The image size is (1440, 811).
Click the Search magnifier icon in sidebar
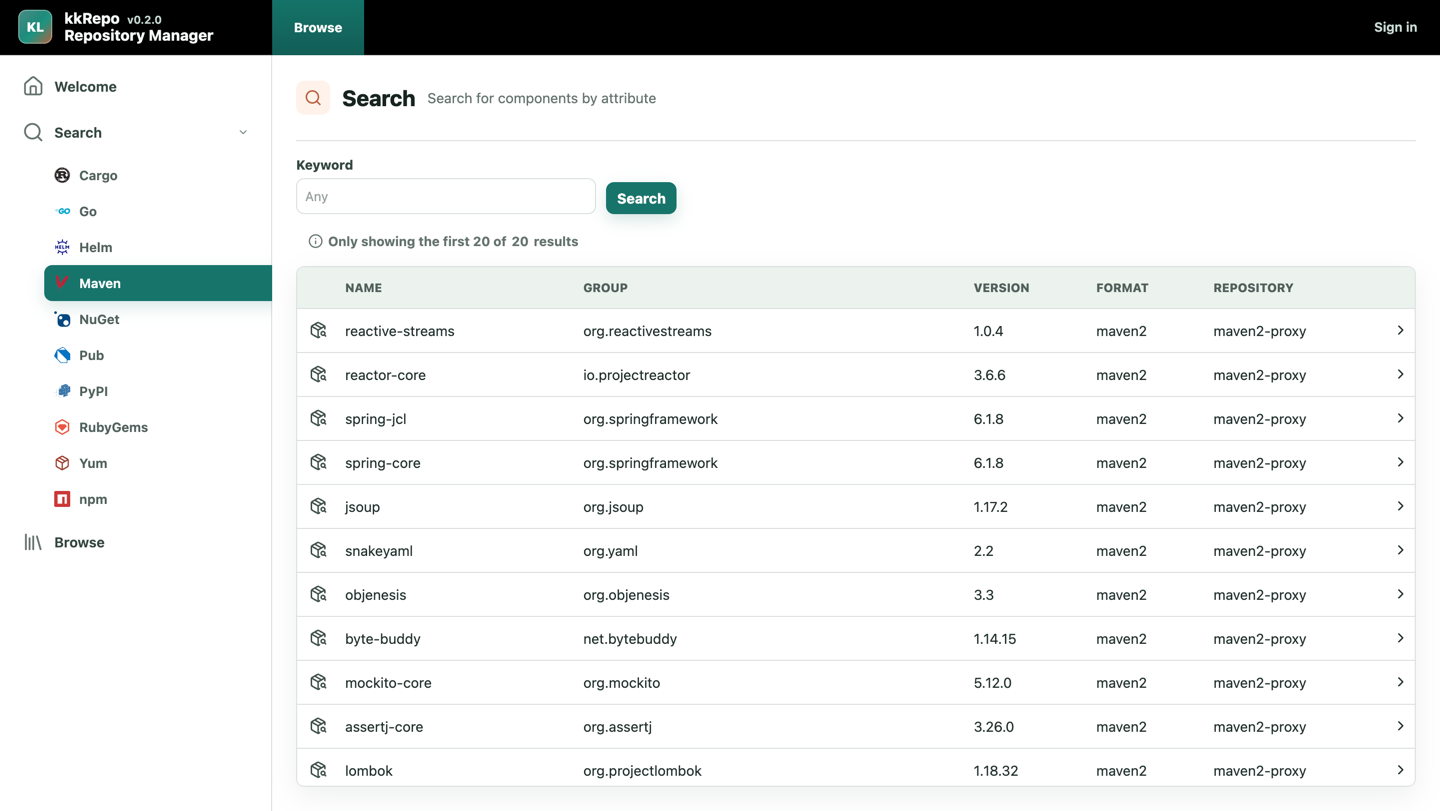click(33, 132)
